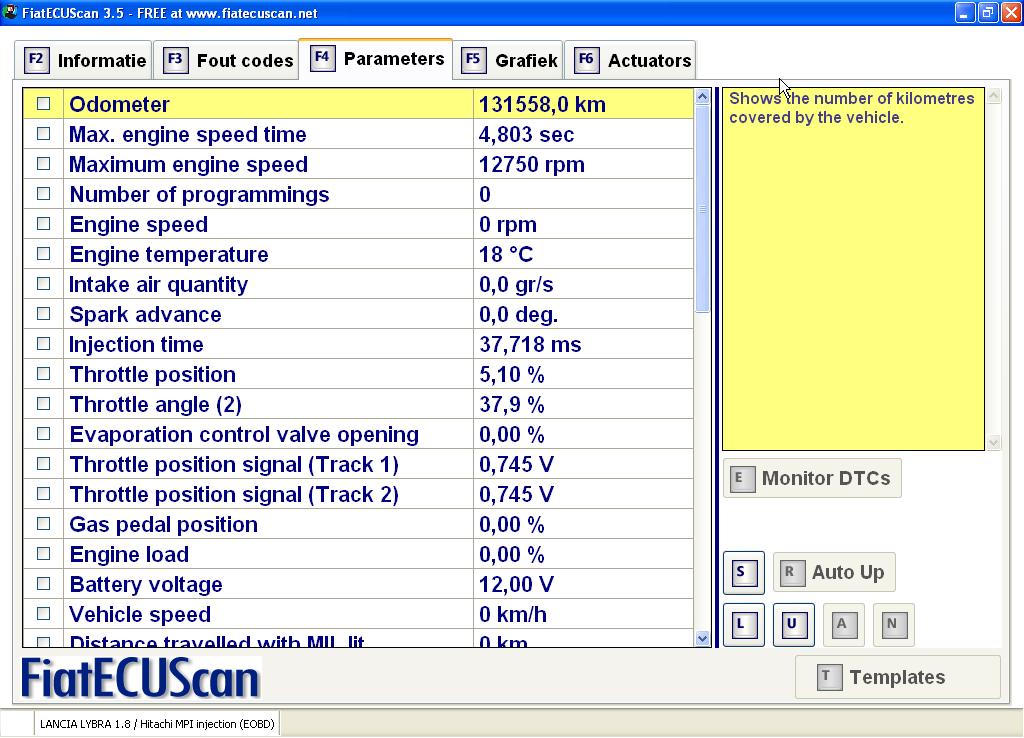Screen dimensions: 1024x738
Task: Click the 4,803 sec value
Action: point(526,135)
